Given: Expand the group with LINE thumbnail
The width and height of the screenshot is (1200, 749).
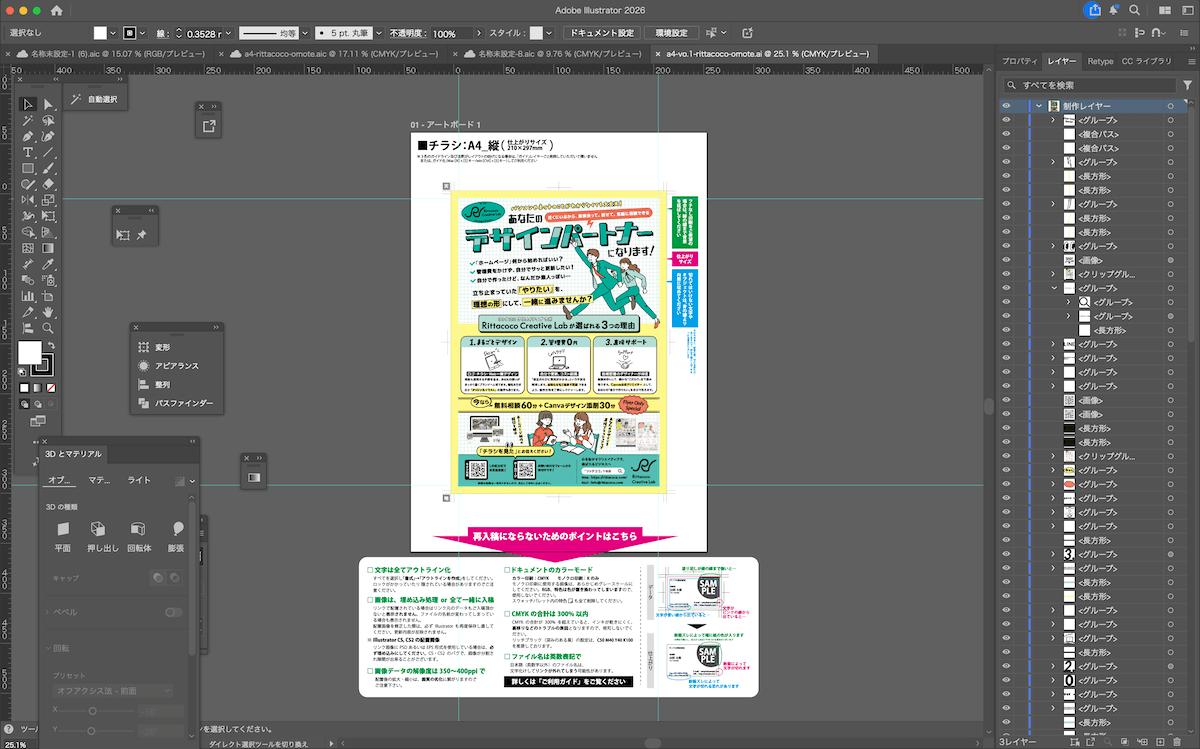Looking at the screenshot, I should pyautogui.click(x=1053, y=343).
